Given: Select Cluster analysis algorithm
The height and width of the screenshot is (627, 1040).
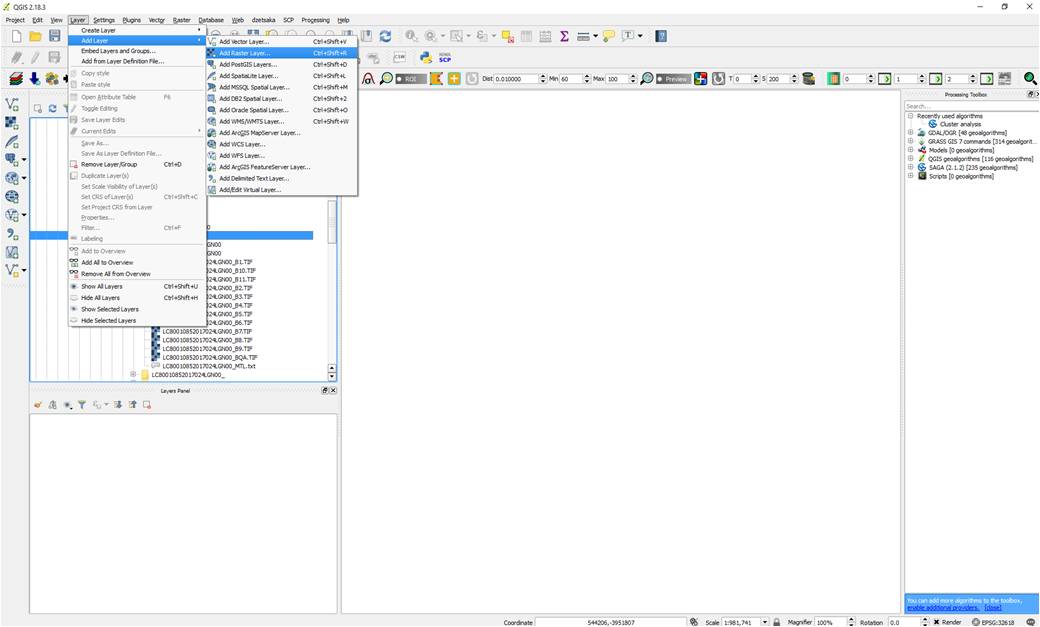Looking at the screenshot, I should pos(960,124).
